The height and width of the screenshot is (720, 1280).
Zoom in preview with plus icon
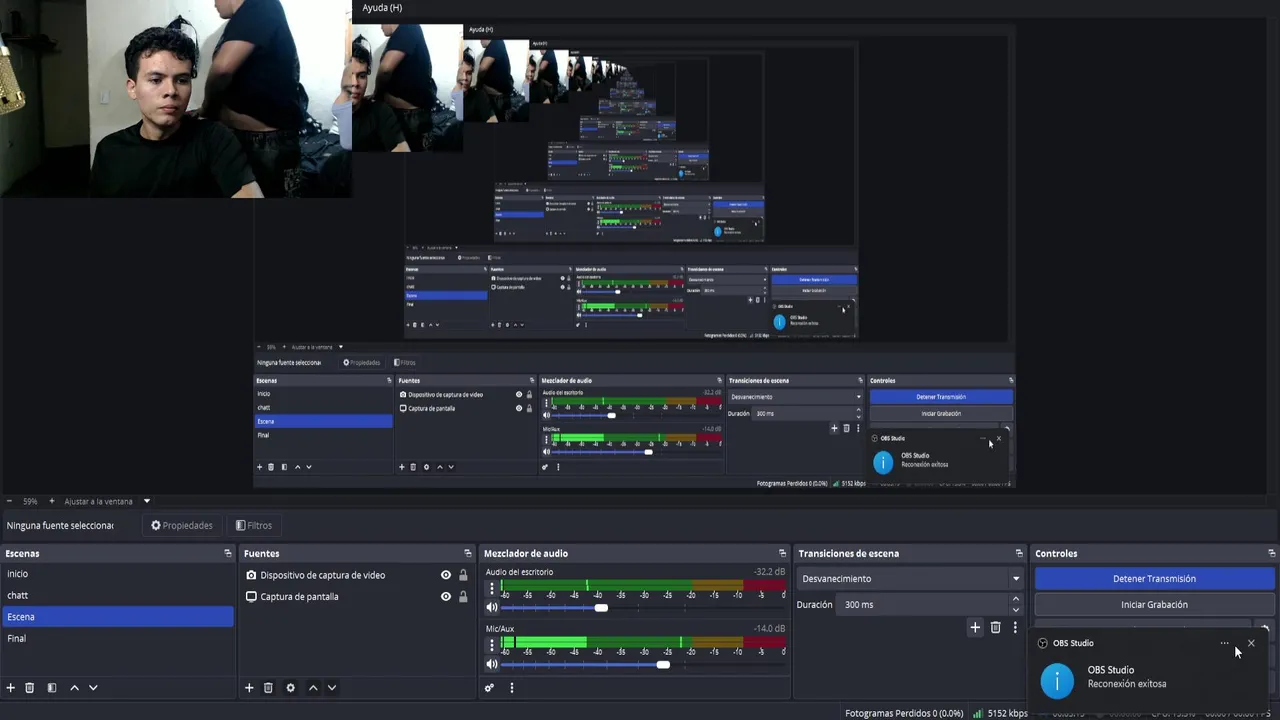[x=52, y=501]
